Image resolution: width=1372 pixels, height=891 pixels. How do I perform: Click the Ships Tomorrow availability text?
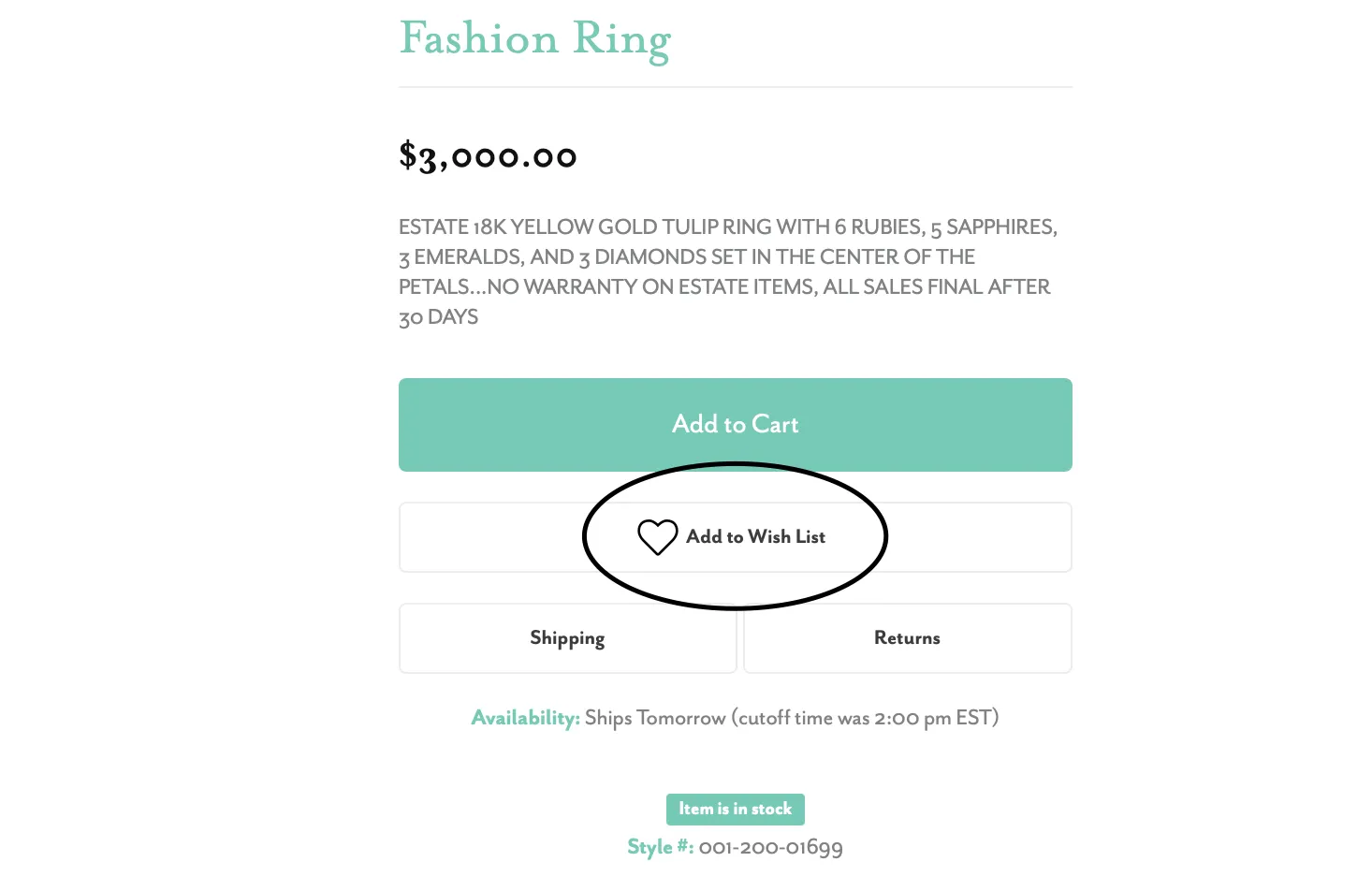click(655, 718)
